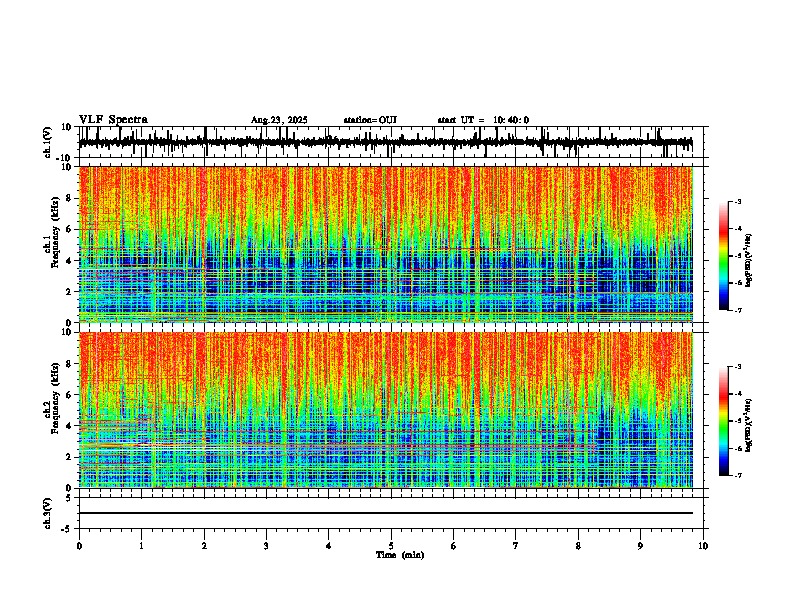The height and width of the screenshot is (612, 792).
Task: Click the time axis tick '1'
Action: tap(141, 546)
